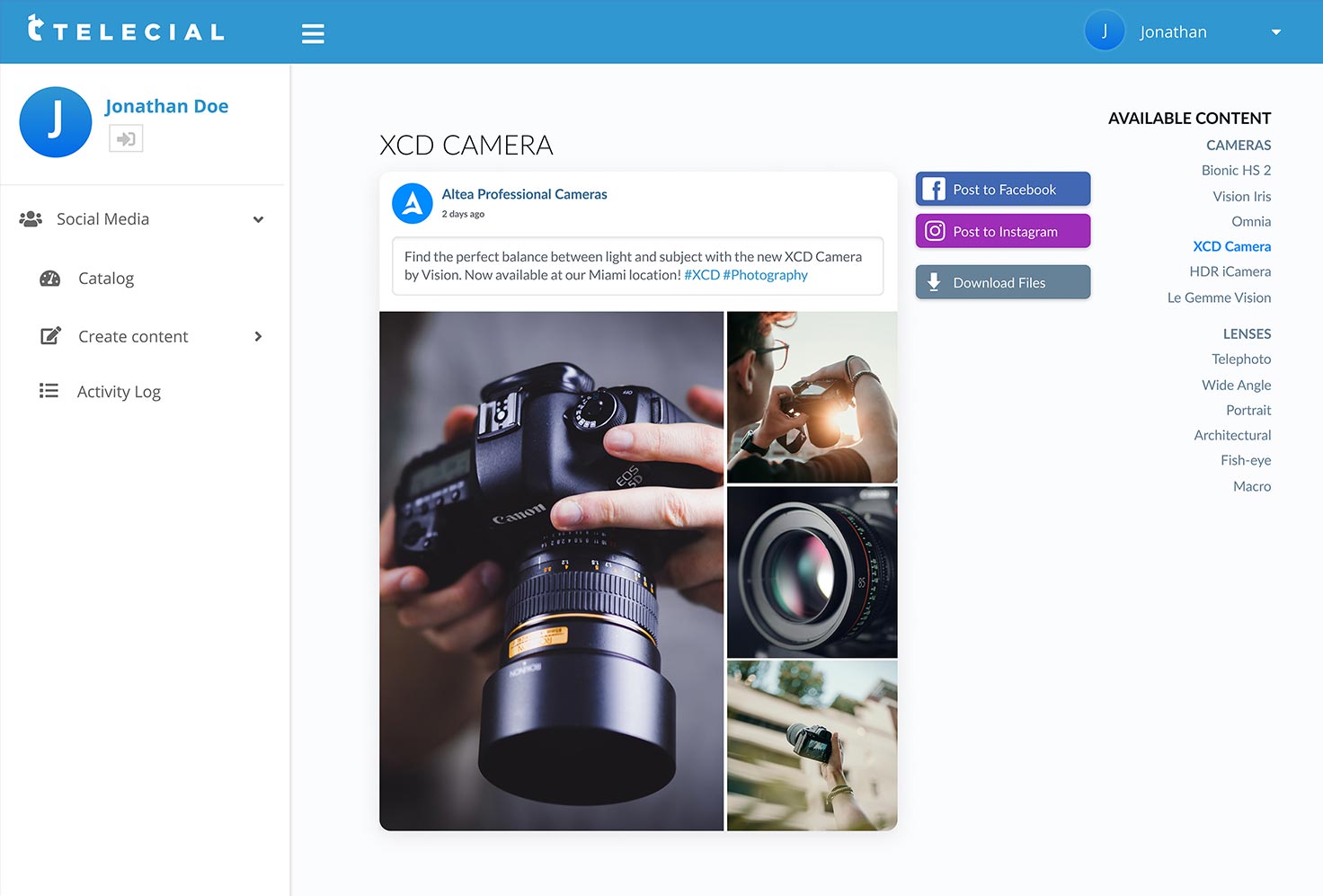Expand the Social Media chevron
The height and width of the screenshot is (896, 1323).
pyautogui.click(x=259, y=219)
